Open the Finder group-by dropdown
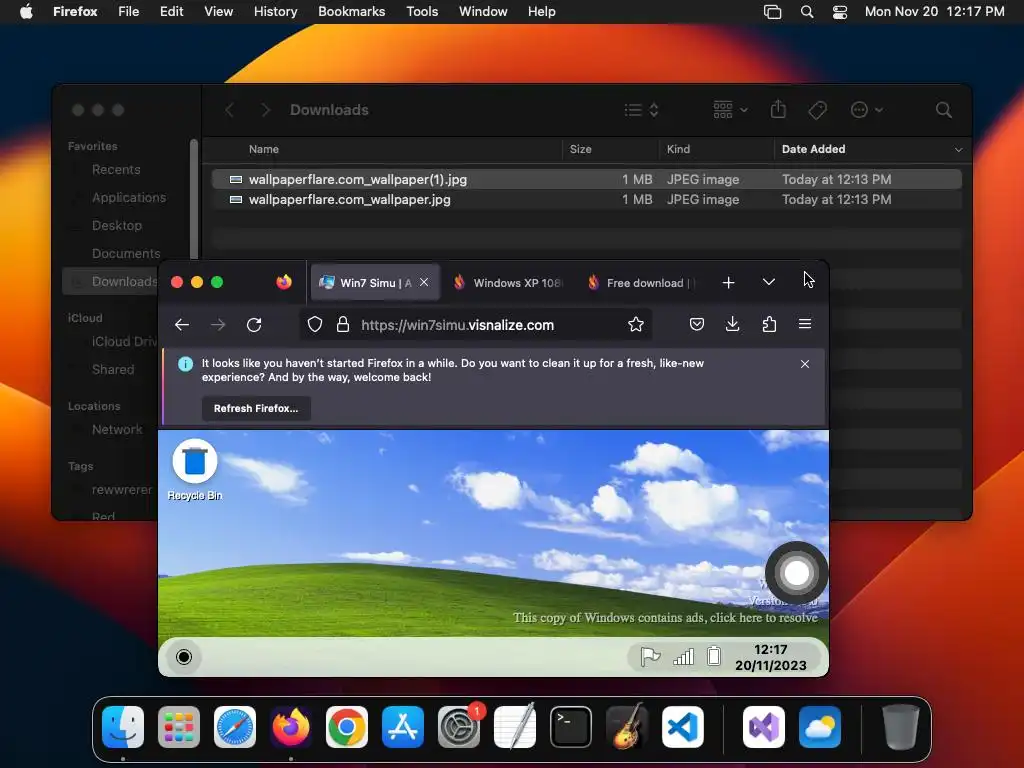The height and width of the screenshot is (768, 1024). click(x=730, y=110)
